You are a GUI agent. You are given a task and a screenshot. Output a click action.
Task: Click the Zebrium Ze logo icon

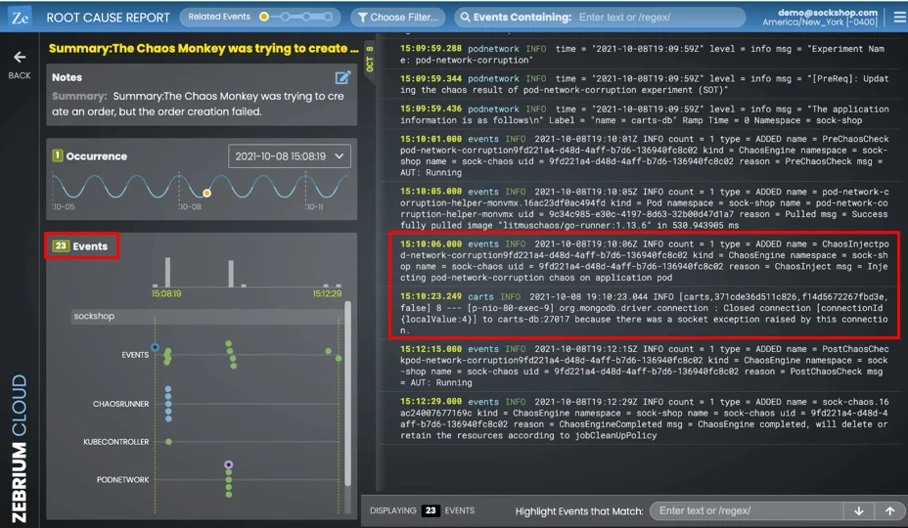[20, 17]
